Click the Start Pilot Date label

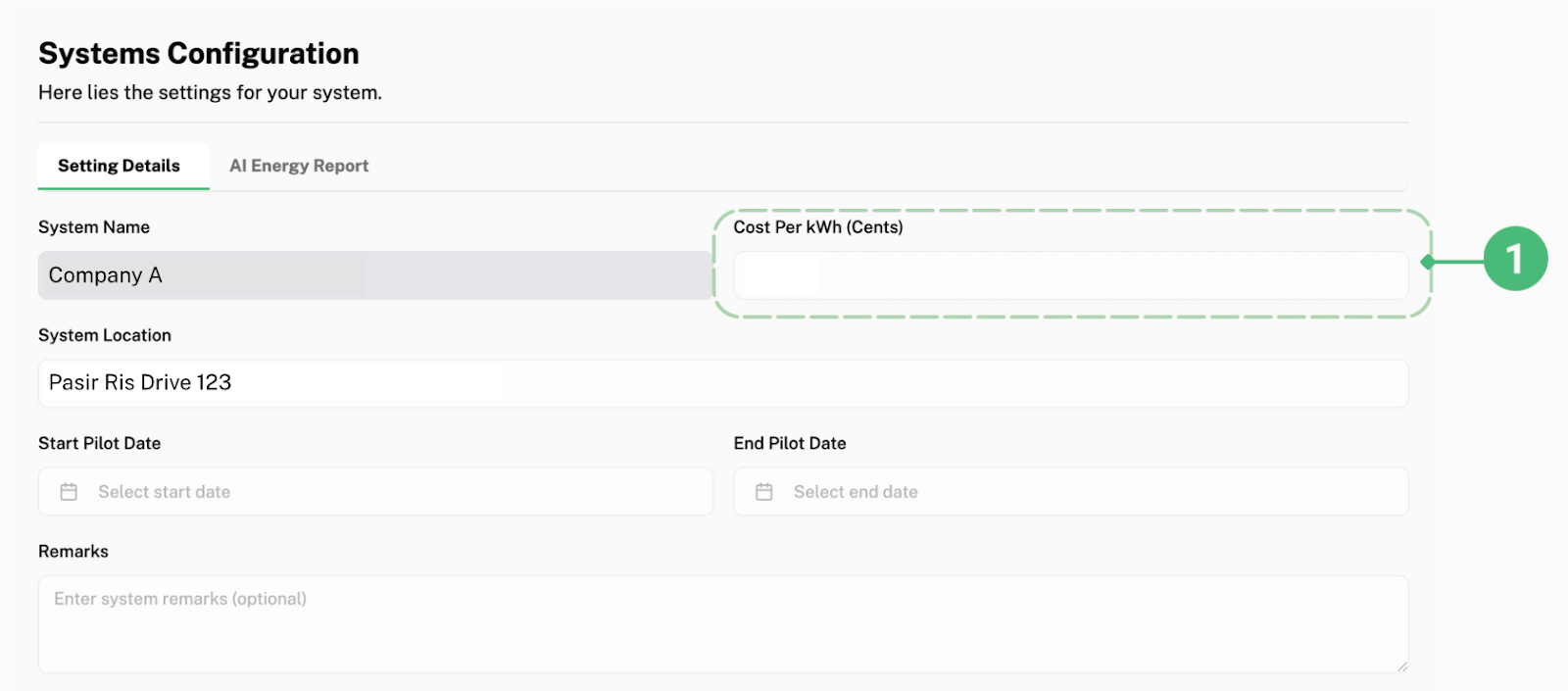coord(99,443)
